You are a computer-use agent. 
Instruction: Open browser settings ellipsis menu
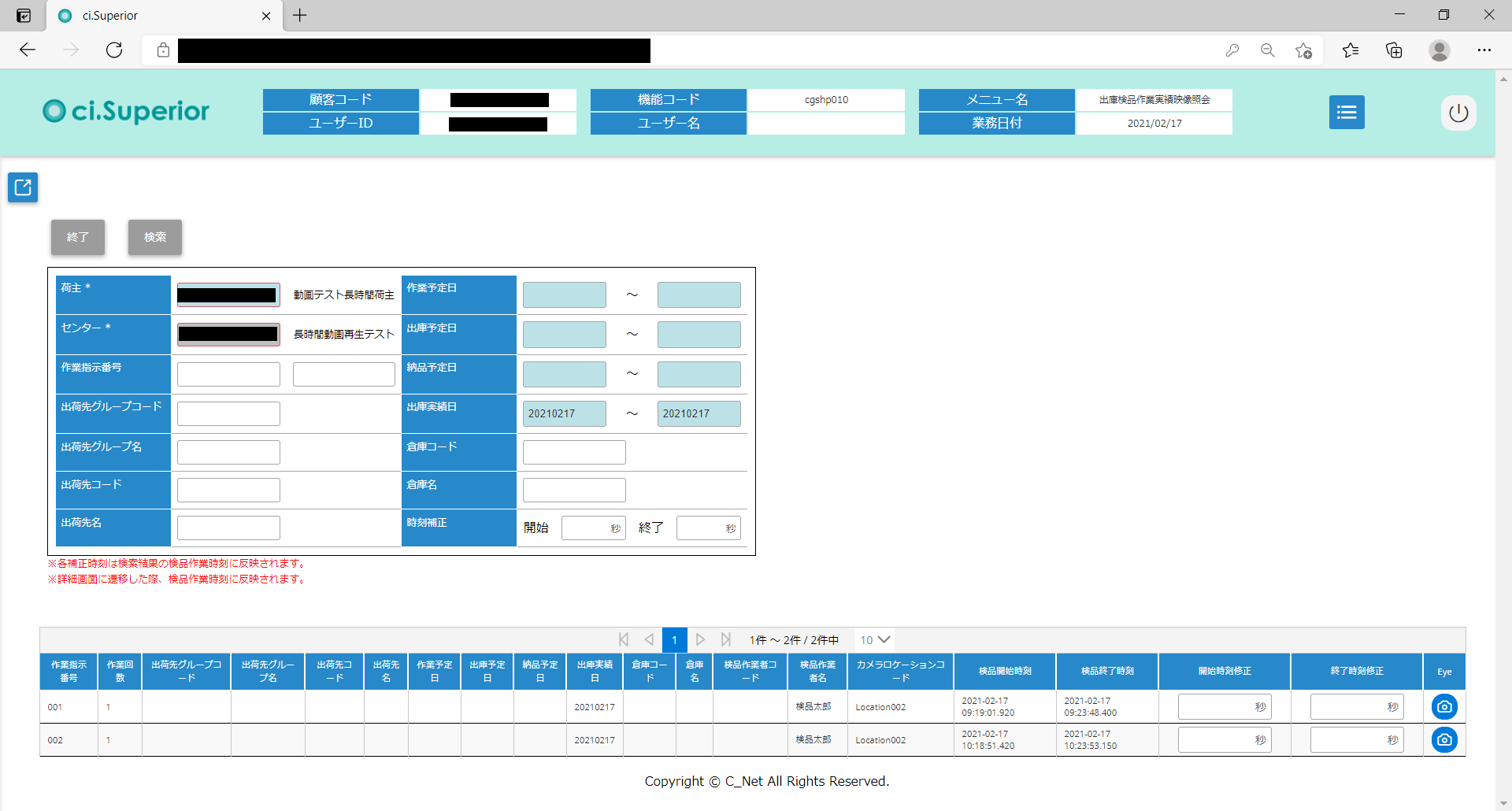(x=1484, y=50)
